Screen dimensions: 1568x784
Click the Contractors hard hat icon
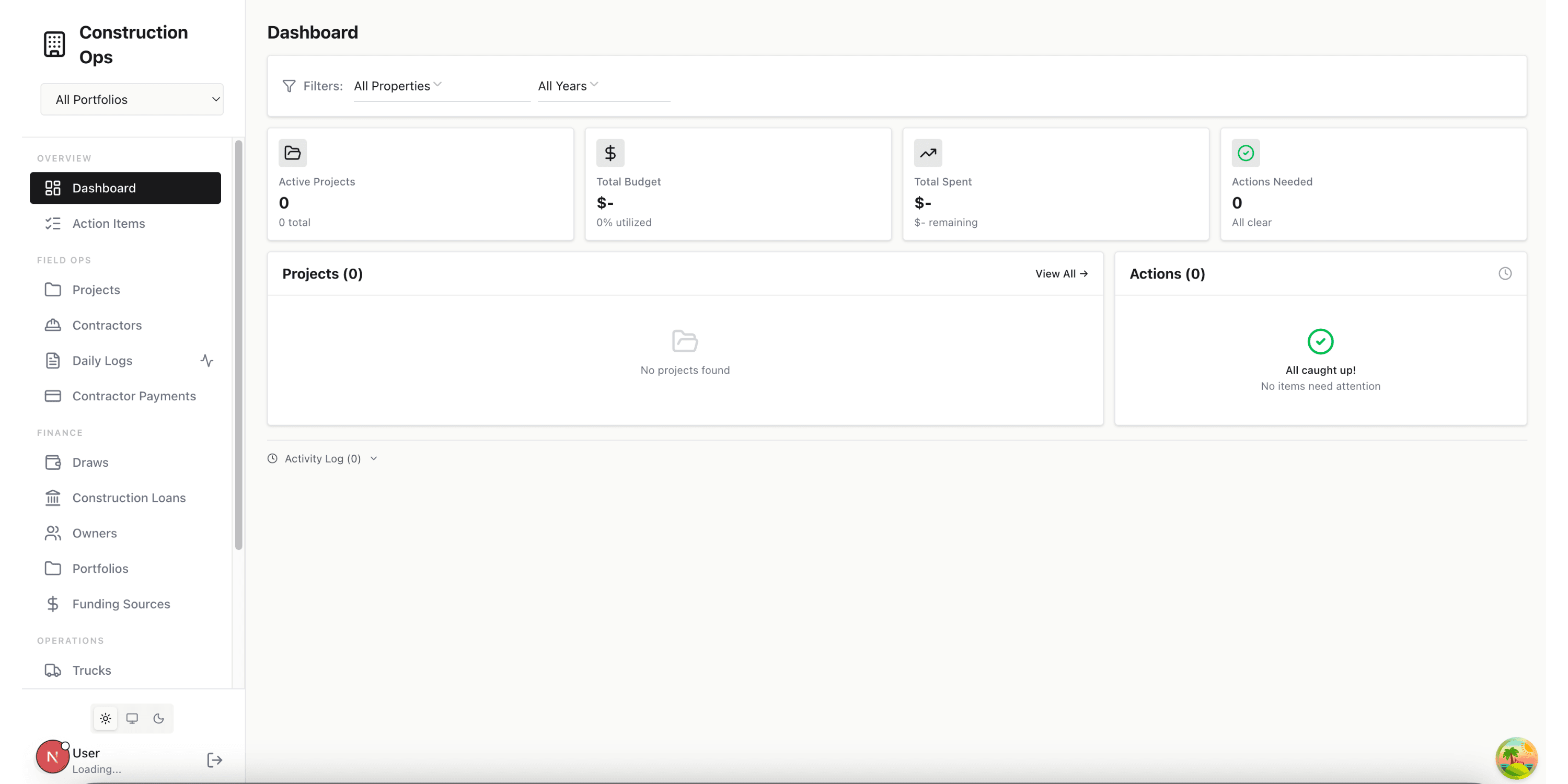(53, 325)
